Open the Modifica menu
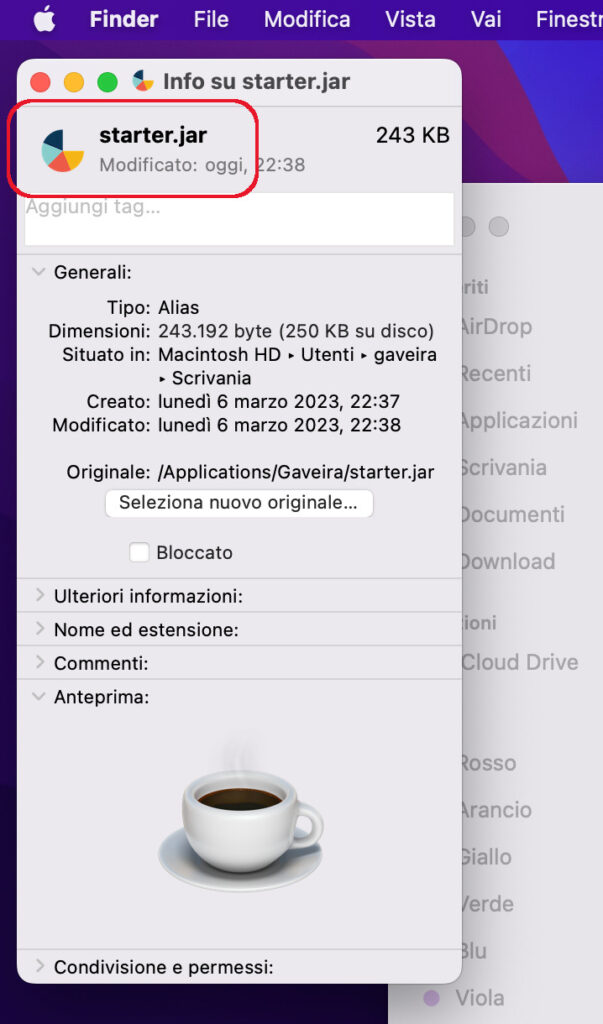 click(x=307, y=20)
